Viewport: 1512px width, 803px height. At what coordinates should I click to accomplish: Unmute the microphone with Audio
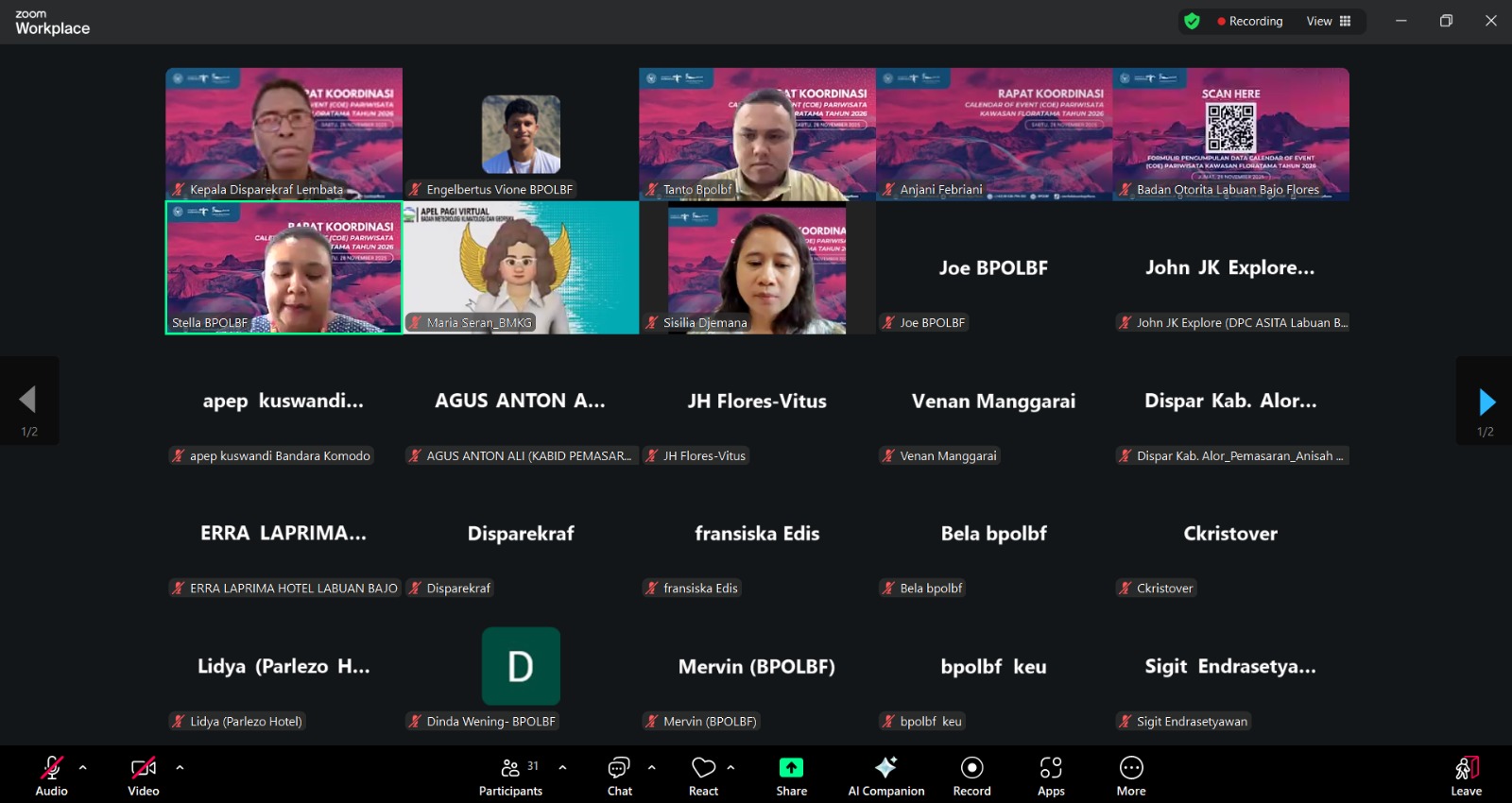pyautogui.click(x=51, y=776)
